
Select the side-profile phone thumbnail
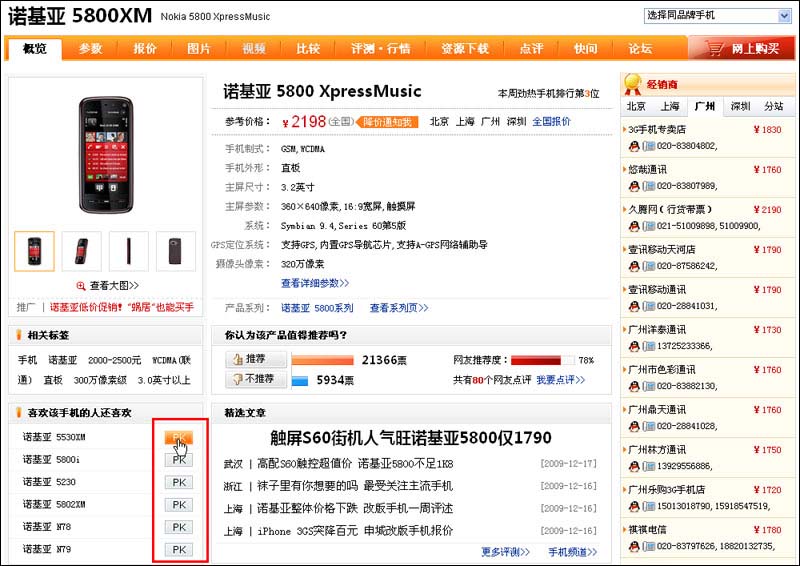tap(129, 251)
